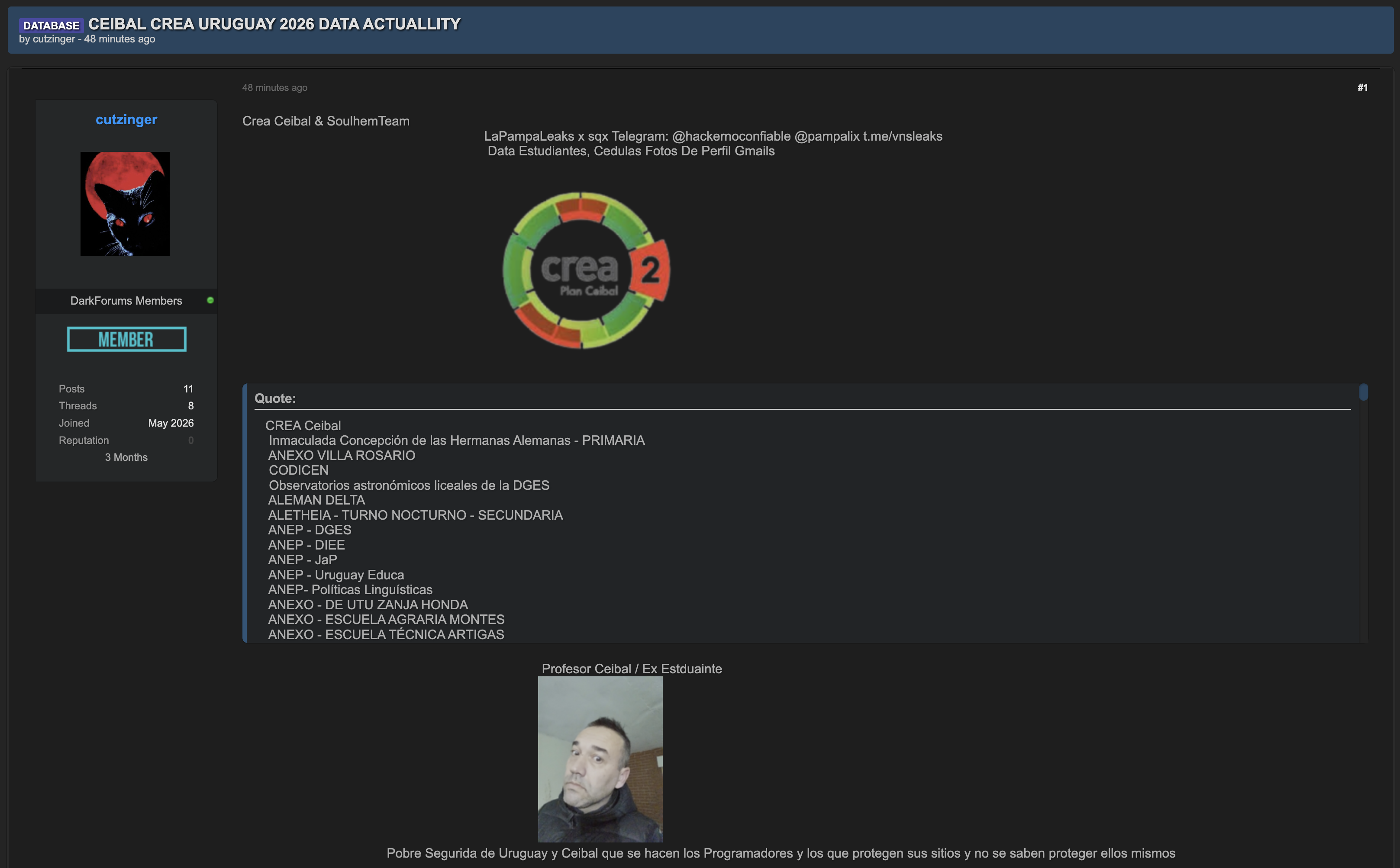
Task: Click the DATABASE tag badge
Action: [x=51, y=25]
